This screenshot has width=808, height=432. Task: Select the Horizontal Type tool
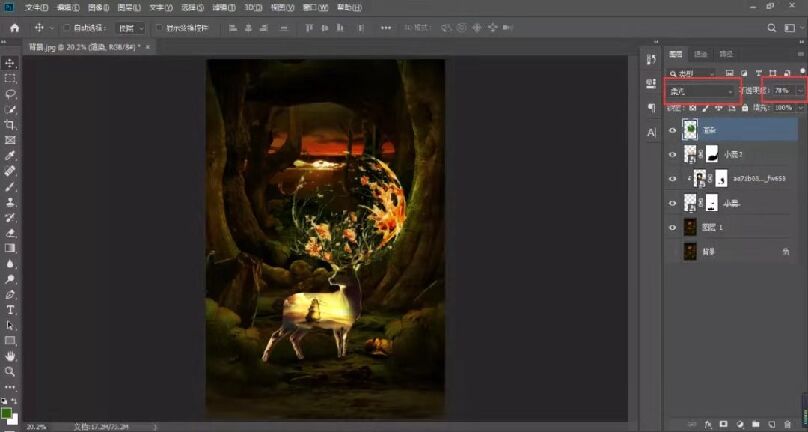tap(10, 310)
